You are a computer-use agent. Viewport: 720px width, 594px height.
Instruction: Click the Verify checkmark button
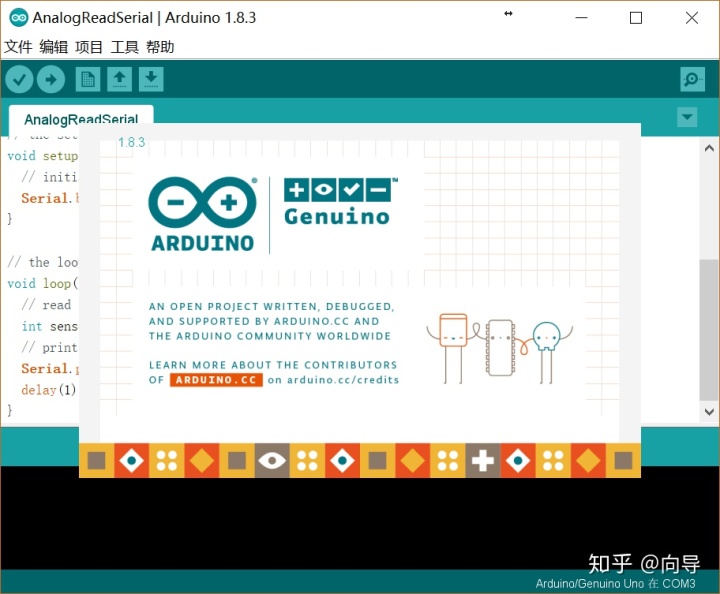(19, 79)
